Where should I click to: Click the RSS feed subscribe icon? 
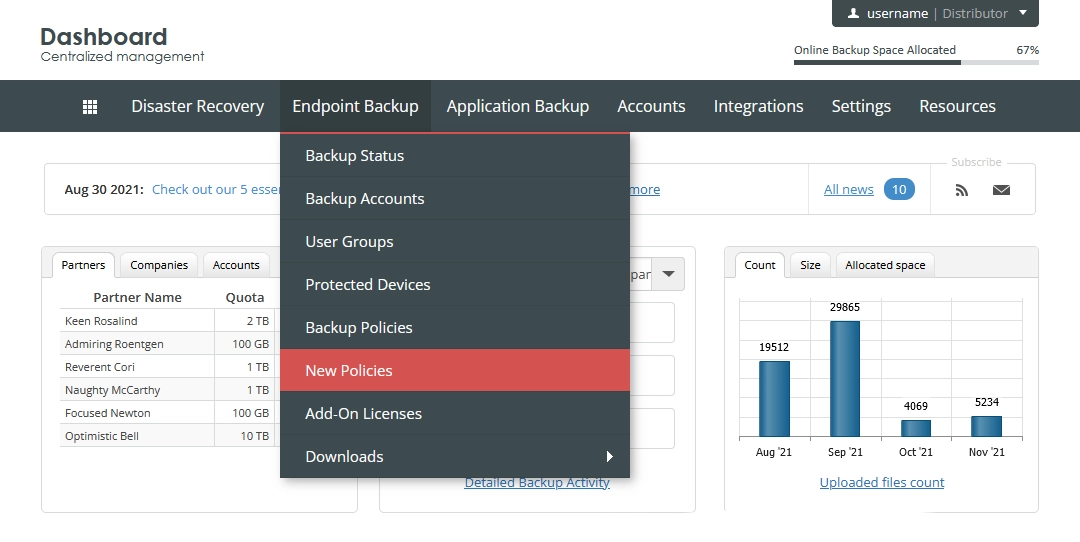[962, 190]
